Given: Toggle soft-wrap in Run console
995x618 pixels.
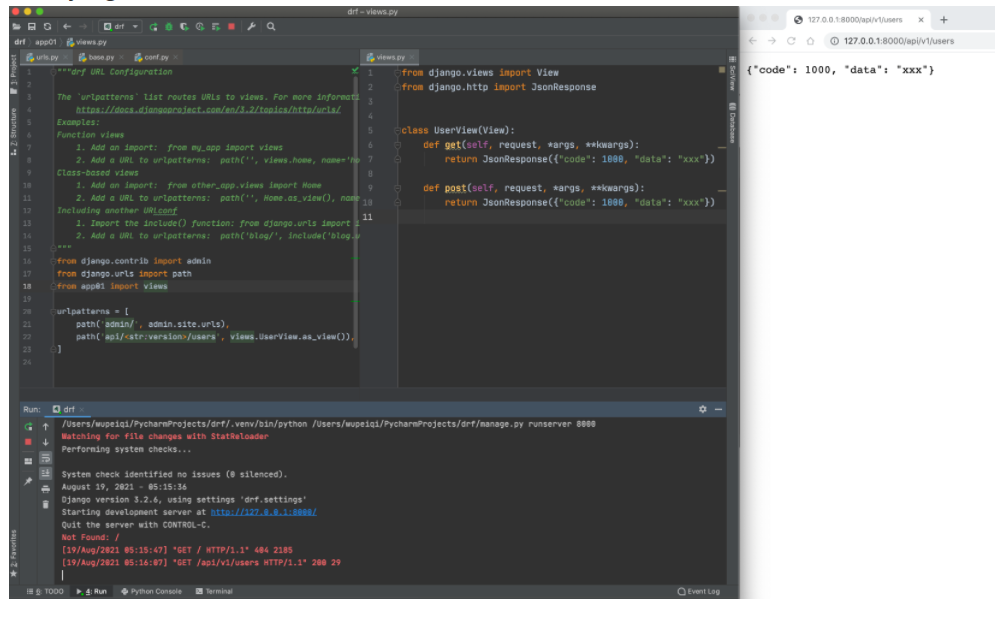Looking at the screenshot, I should pos(46,458).
